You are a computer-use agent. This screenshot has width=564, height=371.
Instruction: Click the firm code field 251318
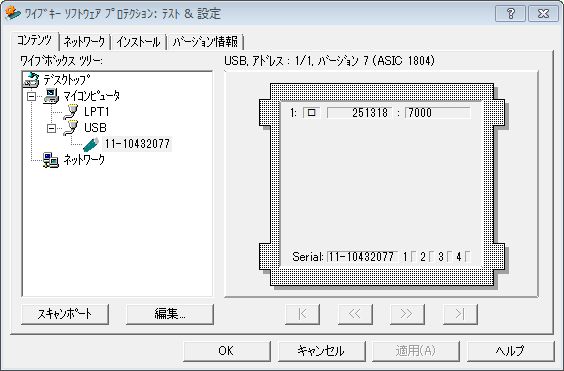[x=359, y=113]
